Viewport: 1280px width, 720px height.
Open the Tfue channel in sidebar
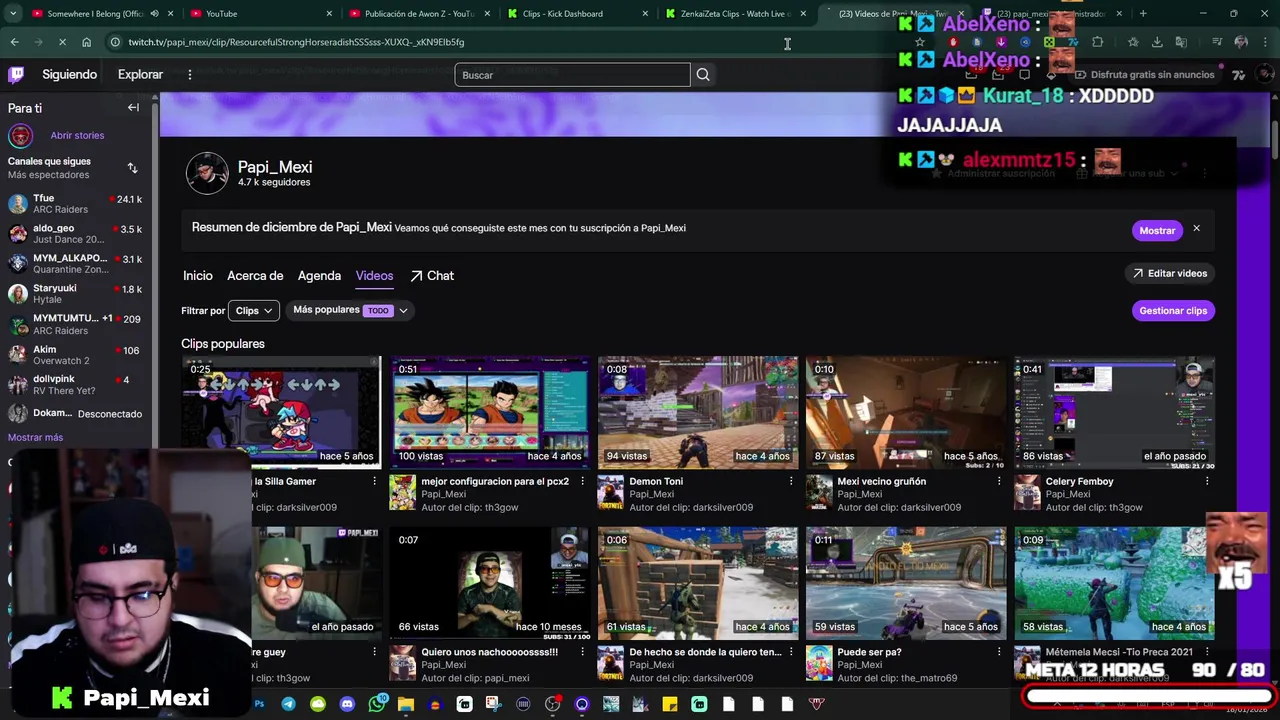pyautogui.click(x=76, y=204)
